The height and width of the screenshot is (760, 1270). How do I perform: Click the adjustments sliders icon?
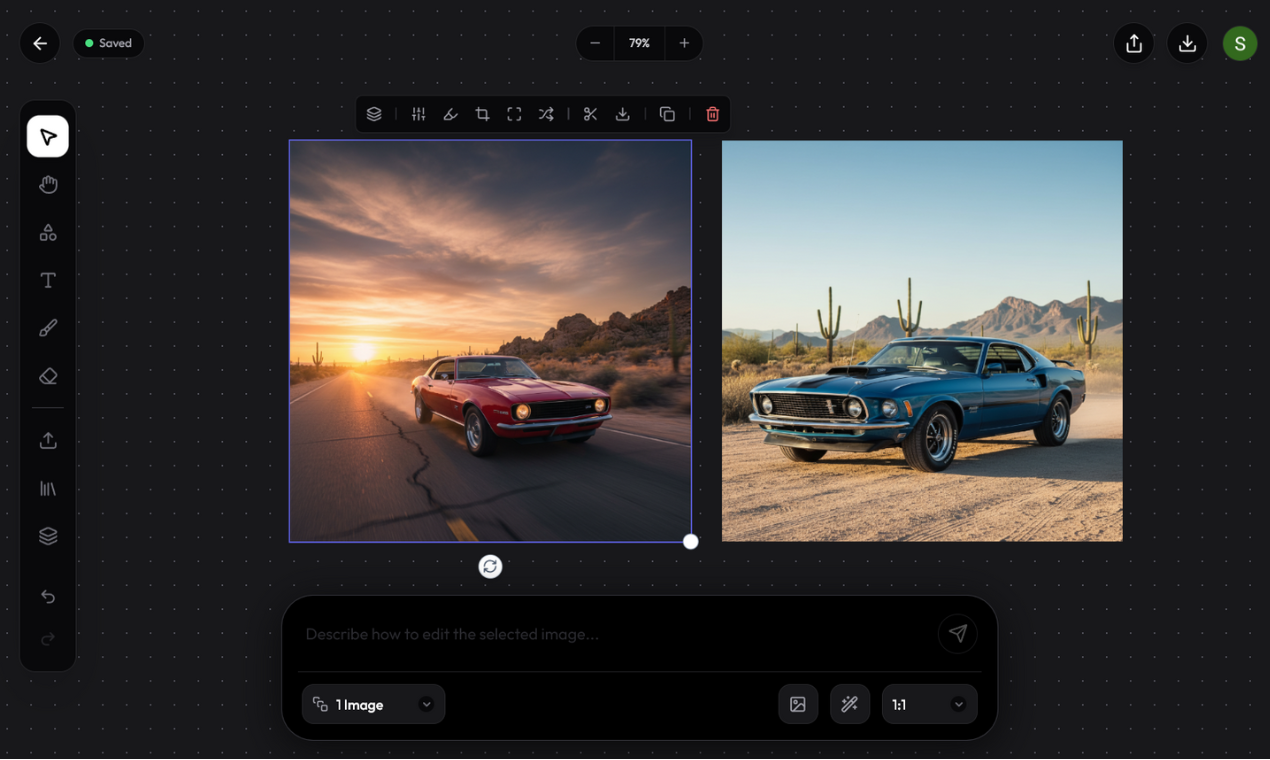click(418, 114)
